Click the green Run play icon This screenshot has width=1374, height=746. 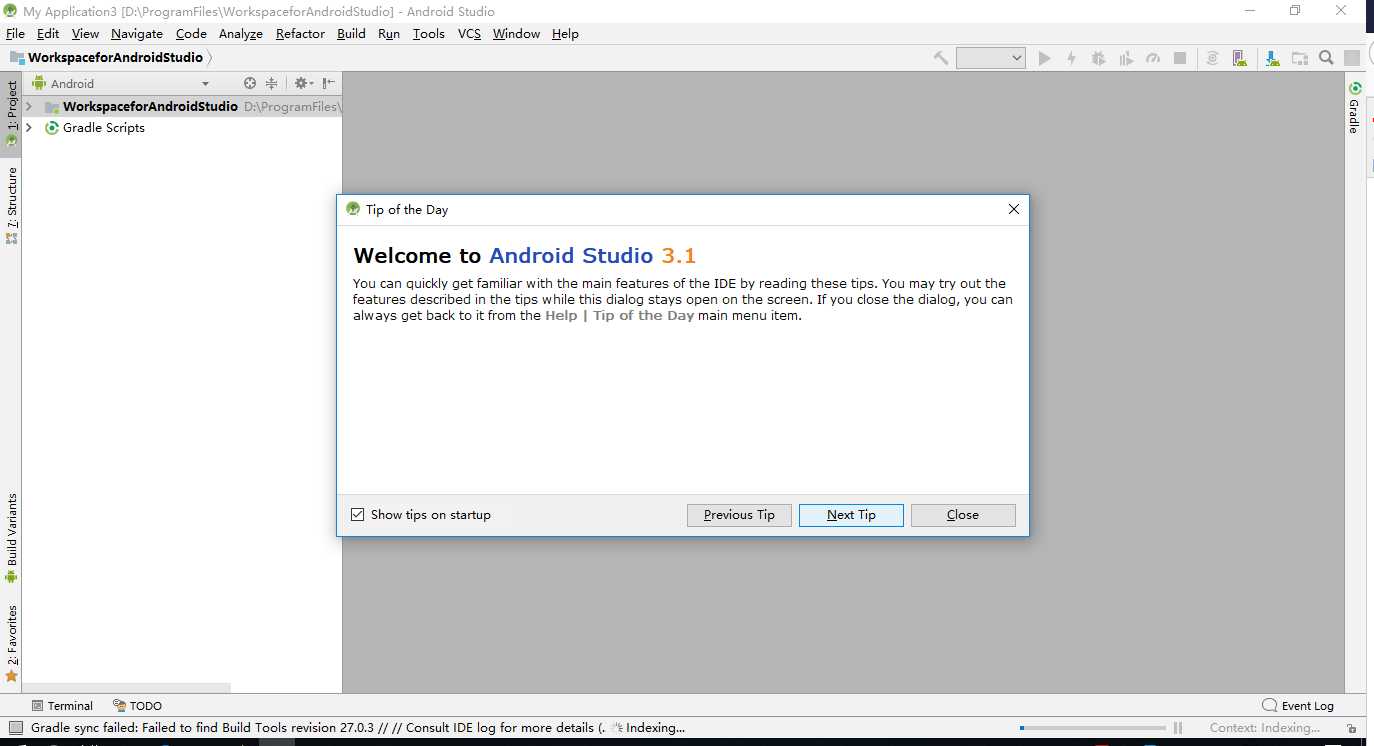click(x=1044, y=58)
